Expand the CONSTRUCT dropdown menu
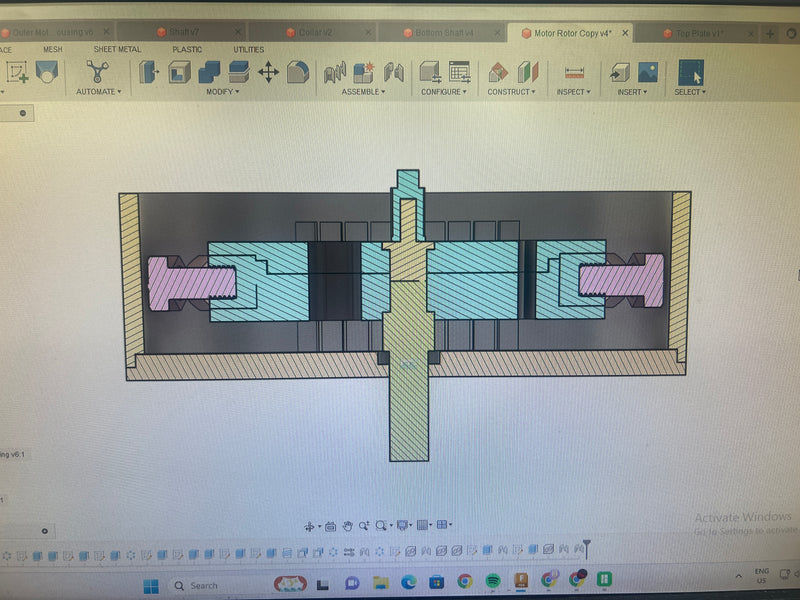The height and width of the screenshot is (600, 800). [x=511, y=92]
